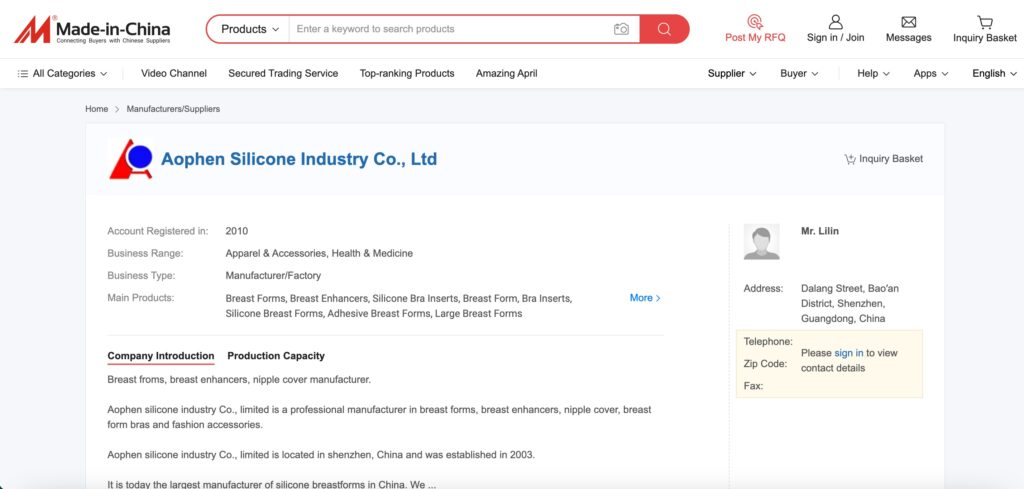The image size is (1024, 489).
Task: Switch to the Company Introduction tab
Action: (161, 356)
